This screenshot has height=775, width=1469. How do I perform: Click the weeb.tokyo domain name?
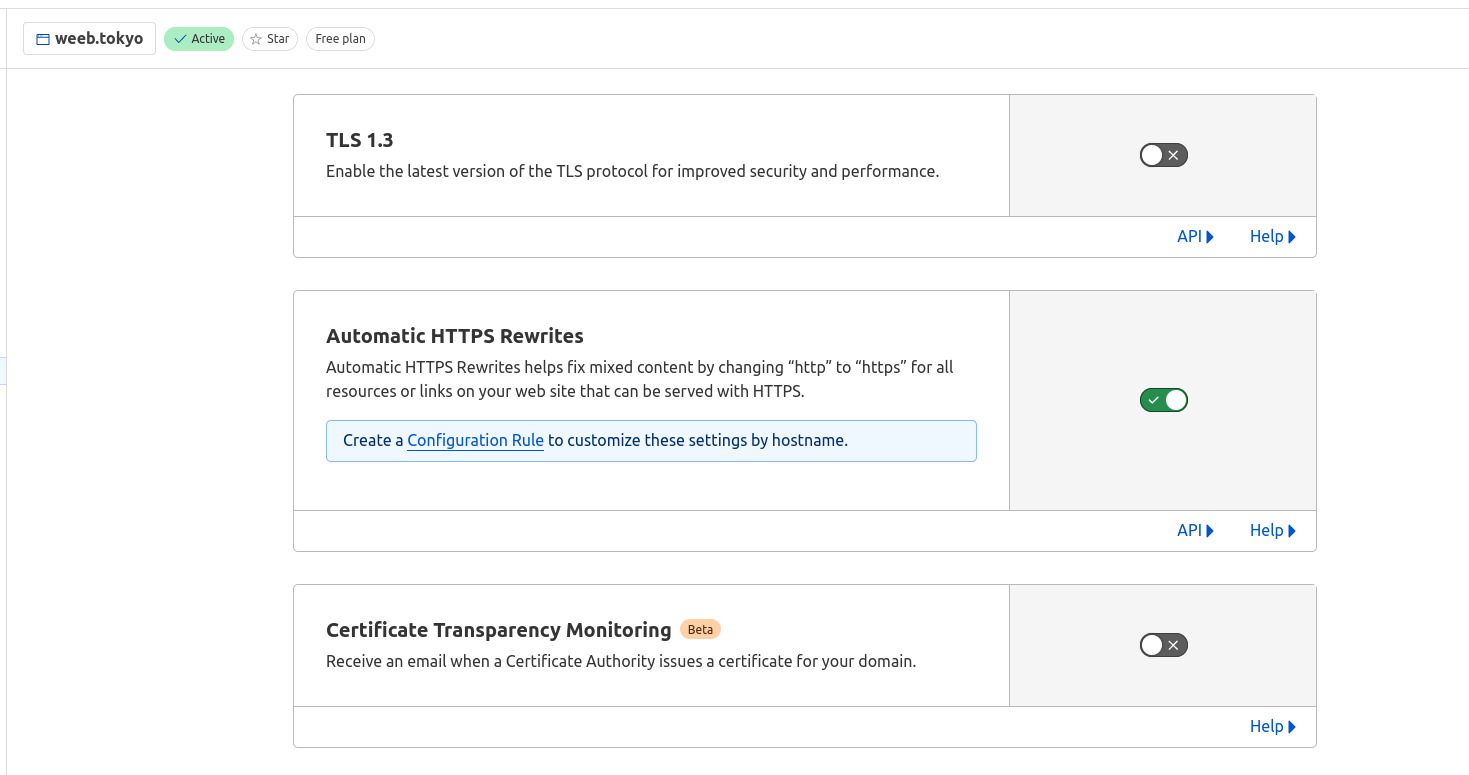[x=99, y=39]
